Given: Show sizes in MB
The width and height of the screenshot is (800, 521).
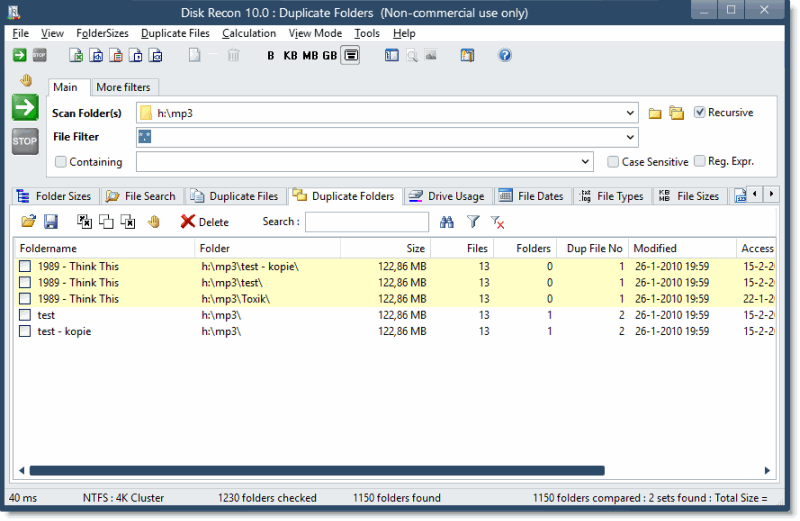Looking at the screenshot, I should [x=310, y=56].
